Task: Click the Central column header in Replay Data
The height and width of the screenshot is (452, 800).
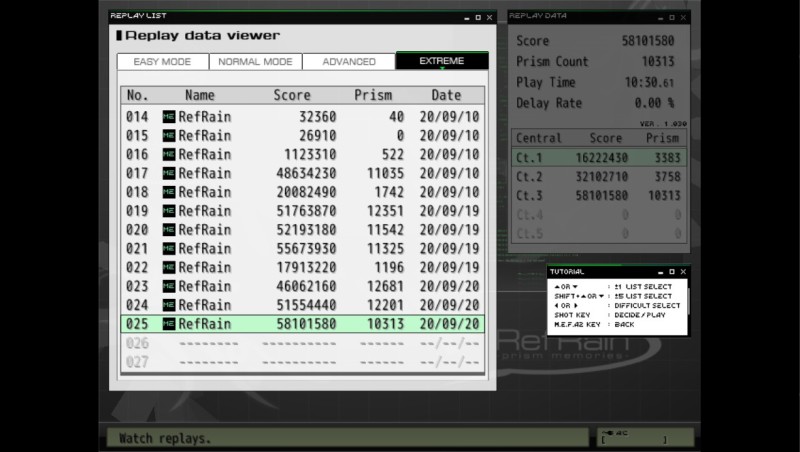Action: point(539,138)
